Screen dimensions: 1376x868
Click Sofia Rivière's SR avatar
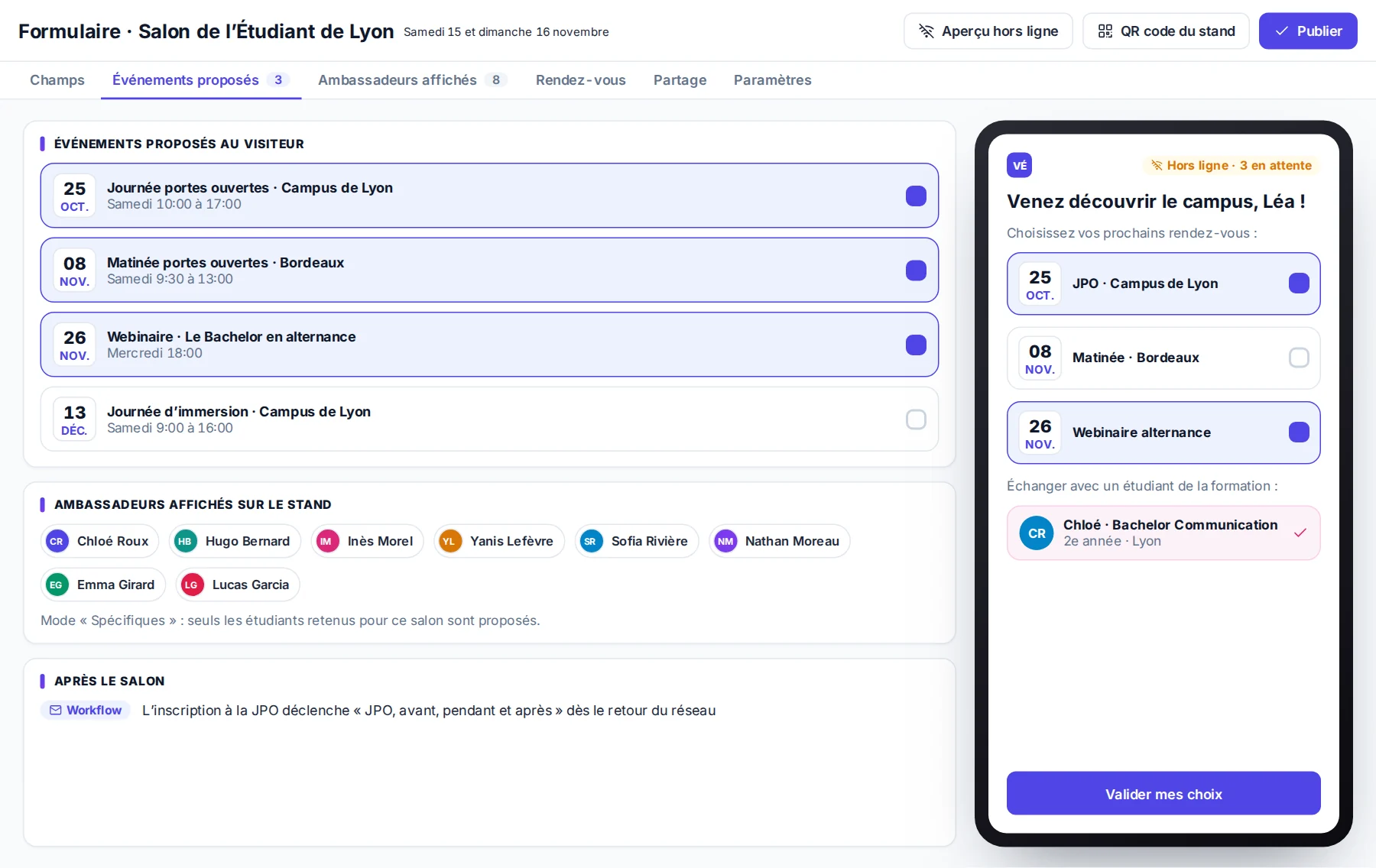[x=591, y=541]
